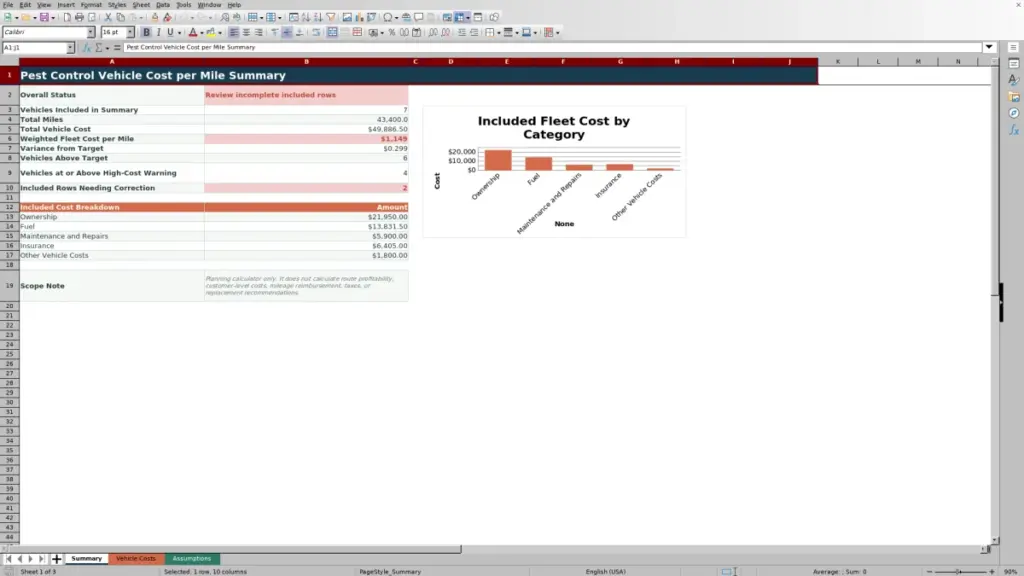Click the Format as Percent icon

coord(392,32)
